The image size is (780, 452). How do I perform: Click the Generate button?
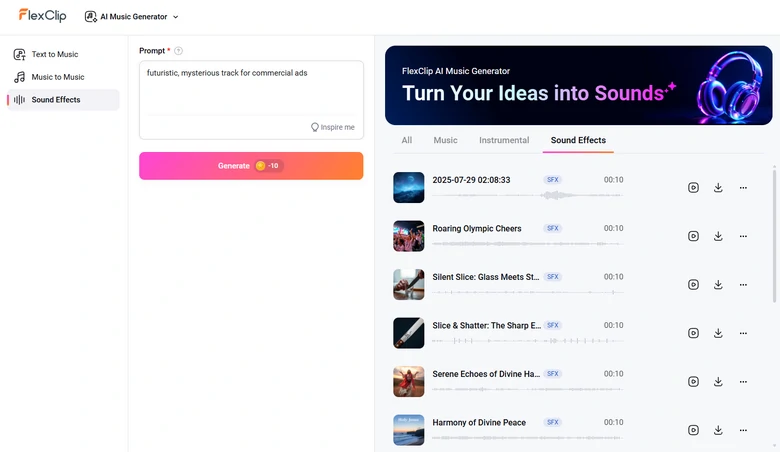click(x=251, y=166)
